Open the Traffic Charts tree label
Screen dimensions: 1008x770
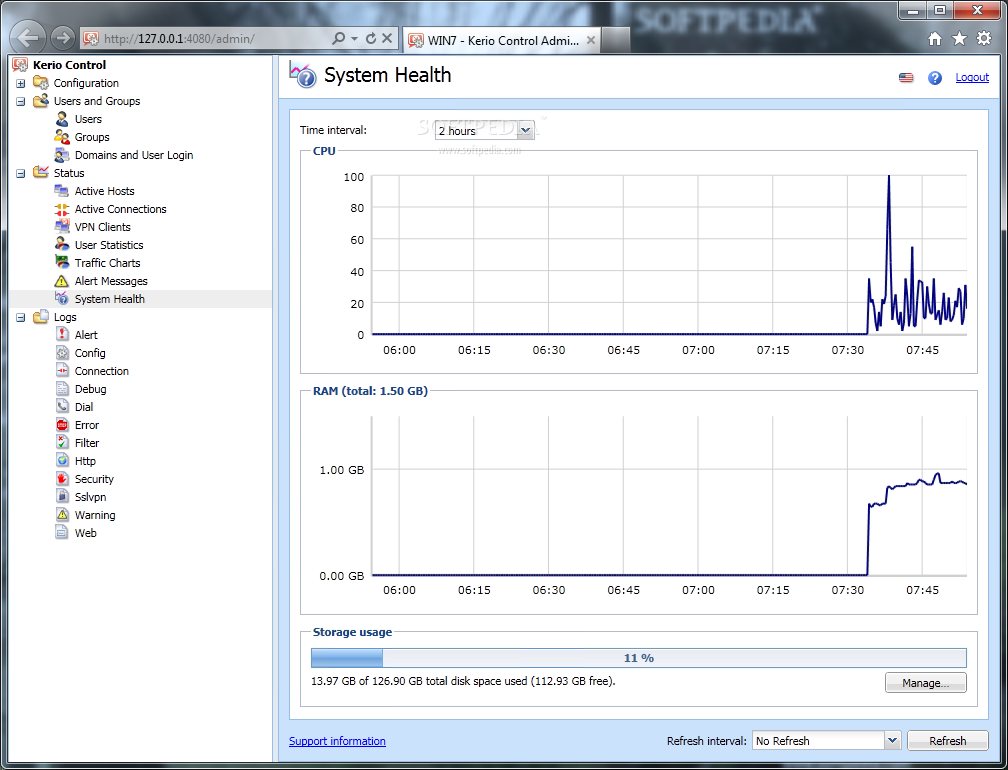107,263
